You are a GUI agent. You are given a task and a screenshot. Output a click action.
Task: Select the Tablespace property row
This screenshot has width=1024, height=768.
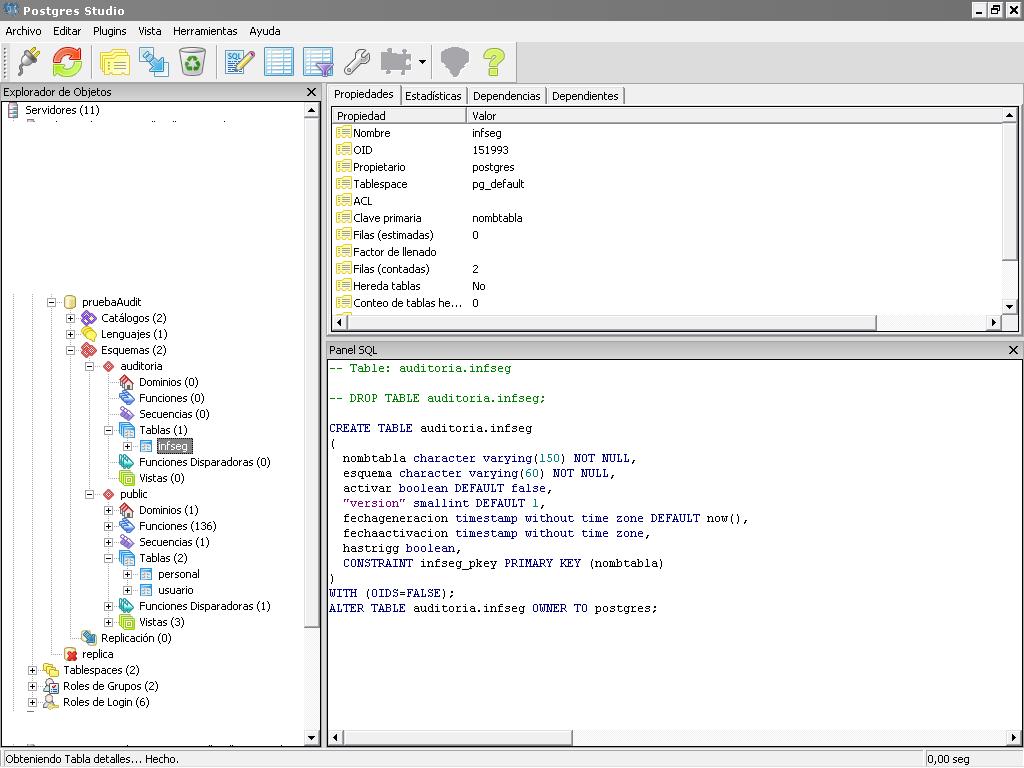[x=667, y=184]
